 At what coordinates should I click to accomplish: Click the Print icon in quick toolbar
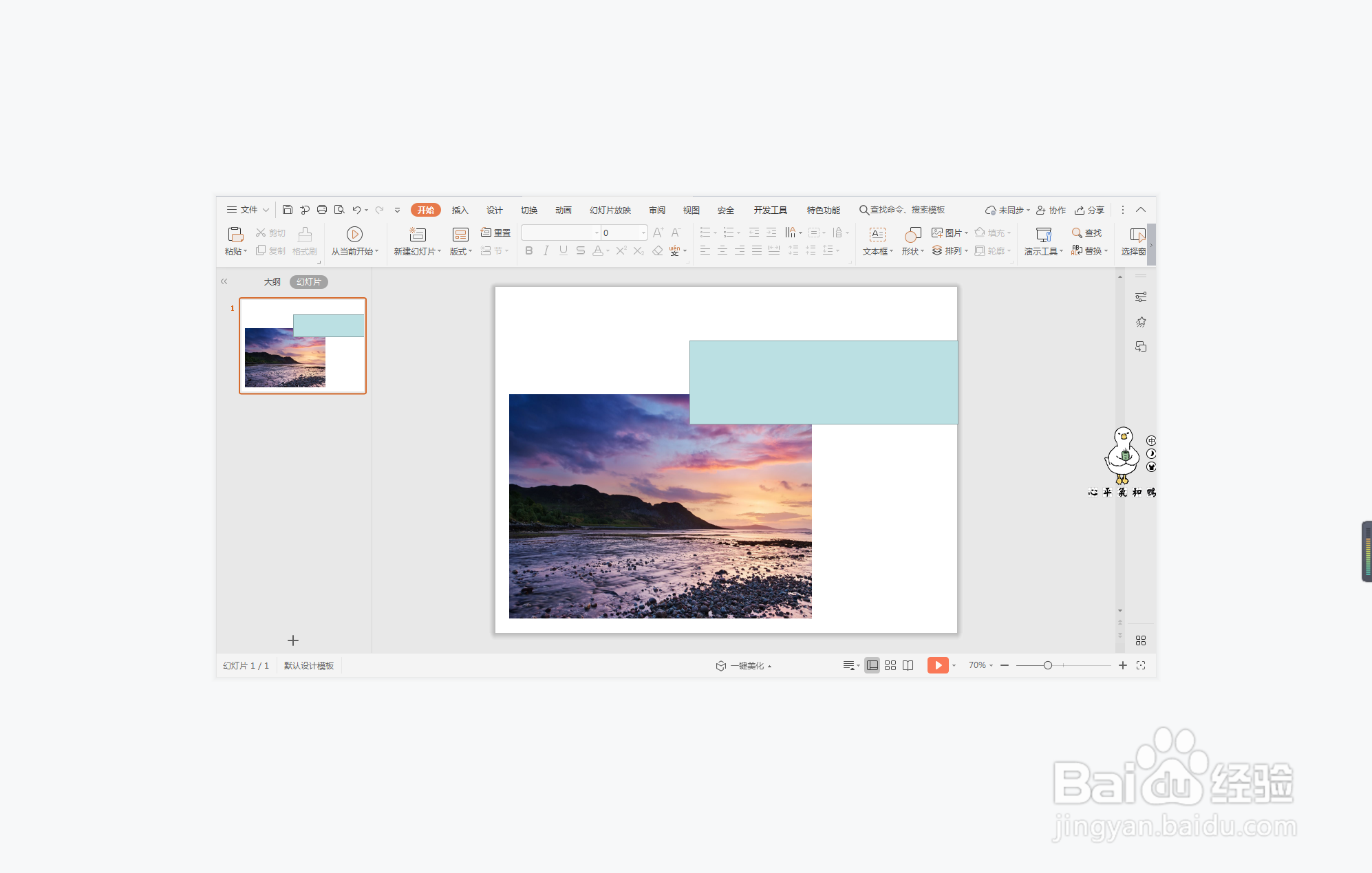coord(322,210)
